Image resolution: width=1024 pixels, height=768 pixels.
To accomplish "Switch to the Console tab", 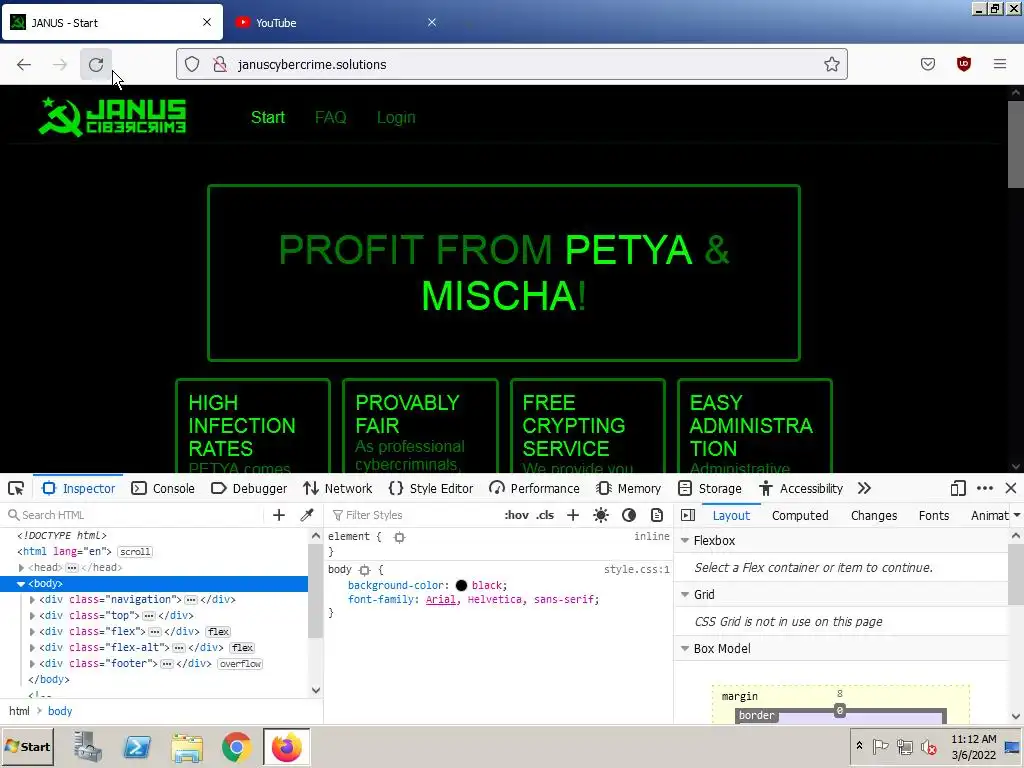I will pyautogui.click(x=163, y=488).
